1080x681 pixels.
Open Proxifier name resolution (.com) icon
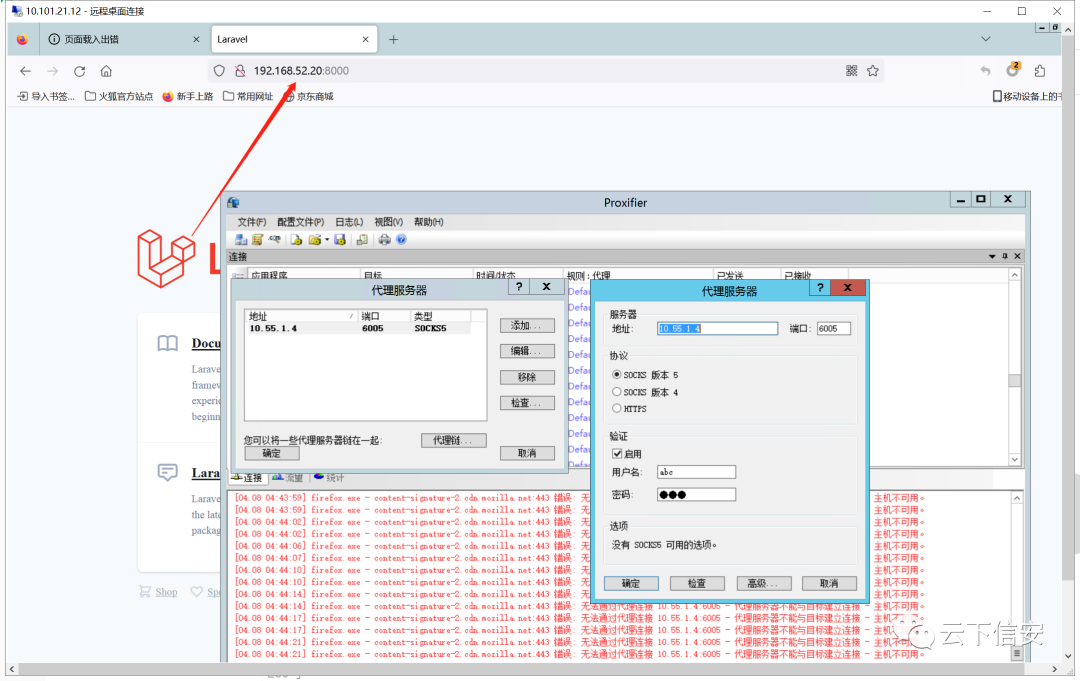(275, 240)
